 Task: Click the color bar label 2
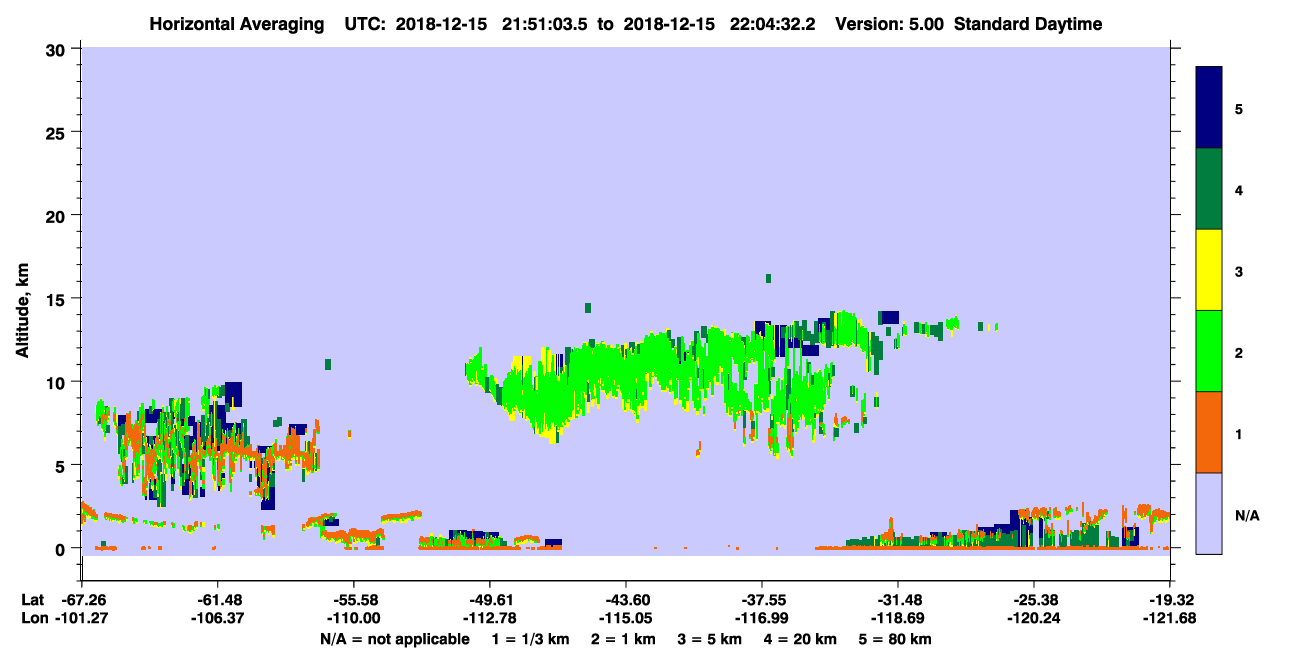click(x=1239, y=353)
